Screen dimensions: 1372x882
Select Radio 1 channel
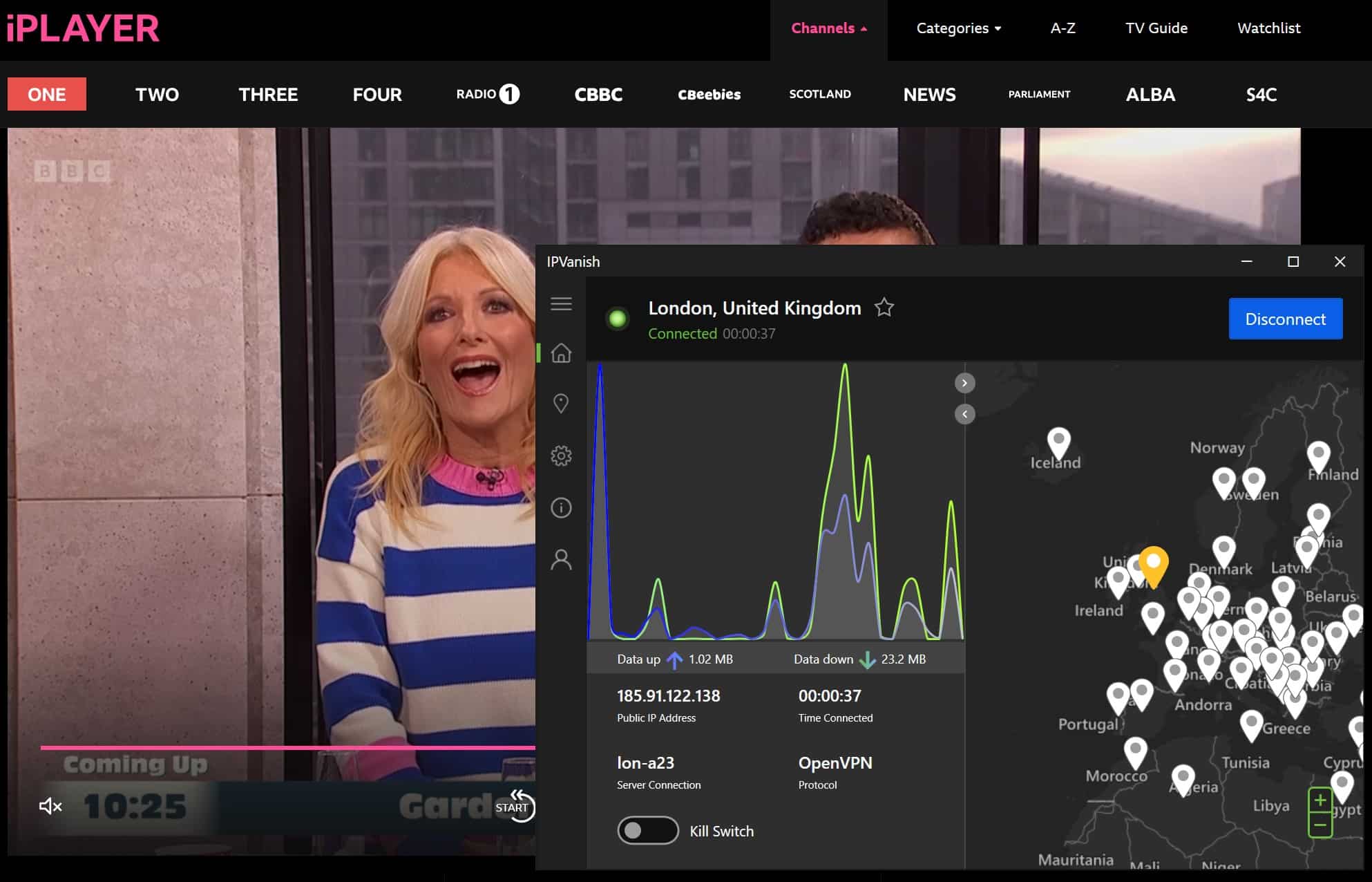[488, 94]
